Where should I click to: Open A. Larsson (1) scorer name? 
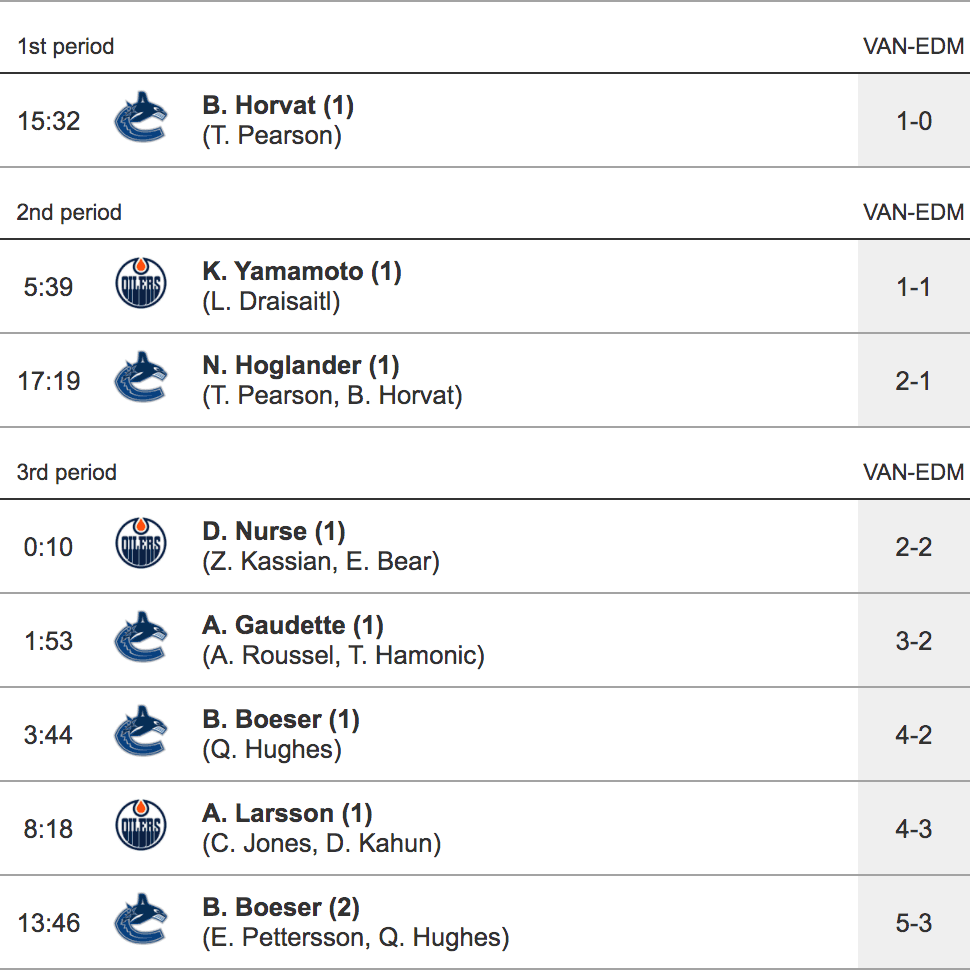(x=286, y=813)
